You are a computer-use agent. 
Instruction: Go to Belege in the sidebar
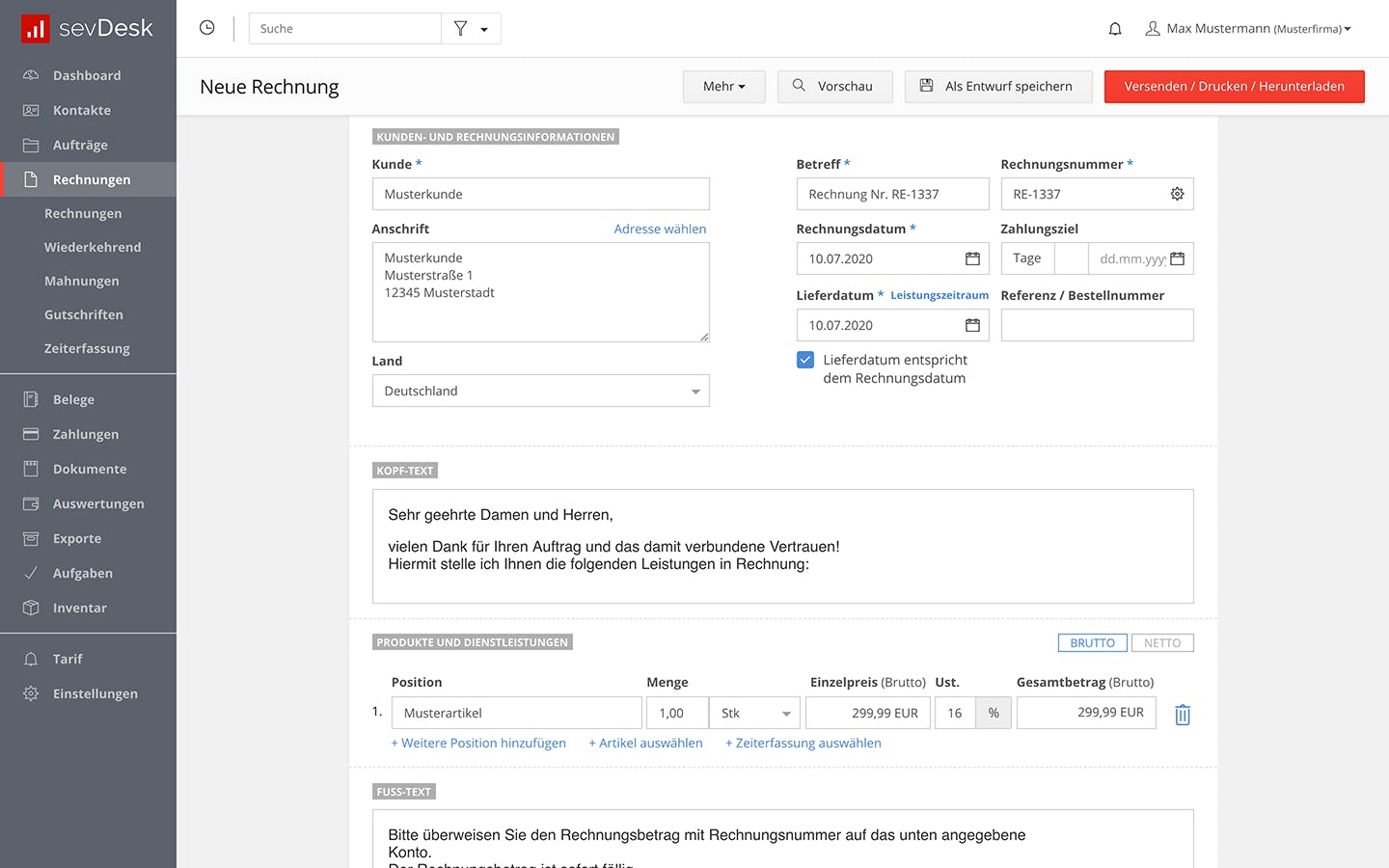click(x=73, y=399)
